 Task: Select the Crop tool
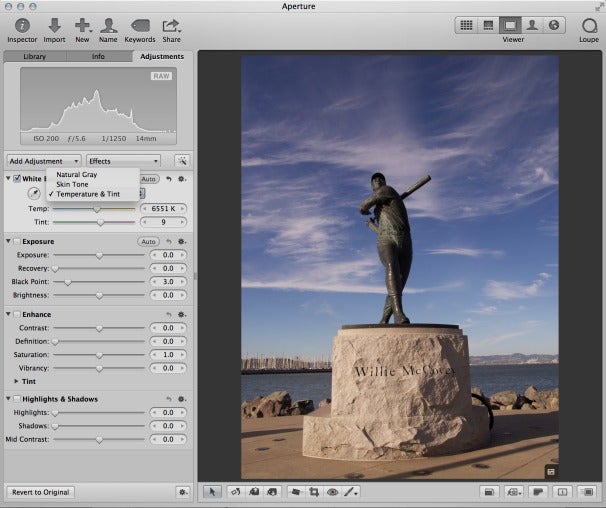[314, 492]
